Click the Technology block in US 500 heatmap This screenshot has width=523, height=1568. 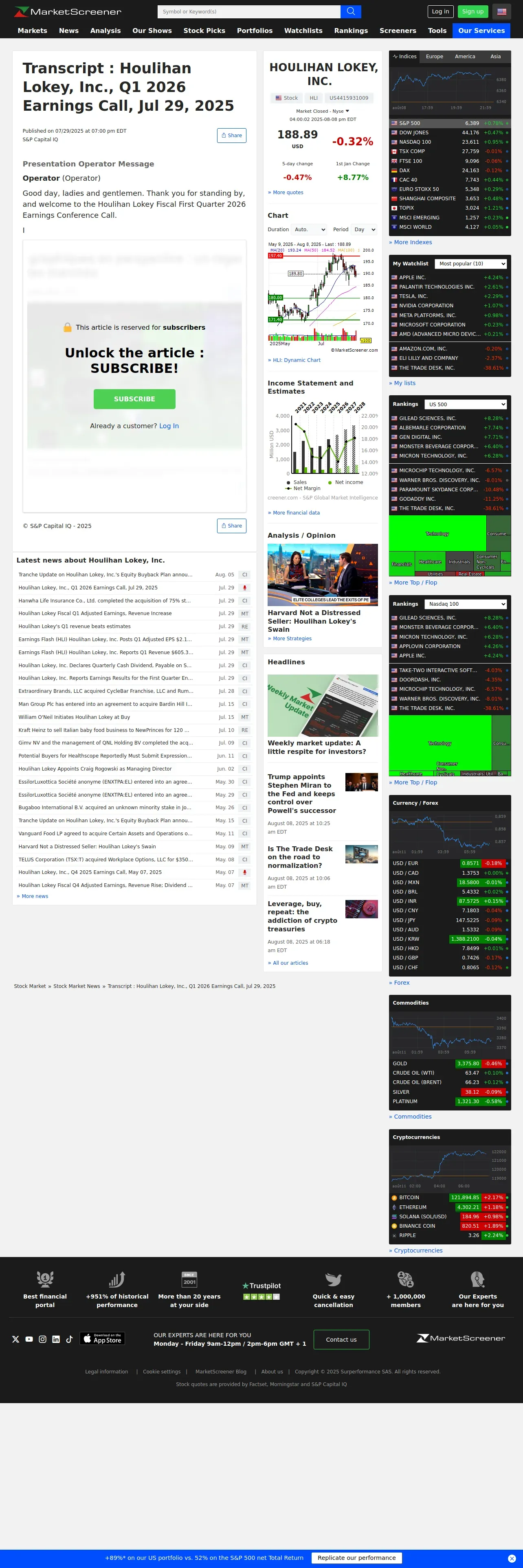437,533
